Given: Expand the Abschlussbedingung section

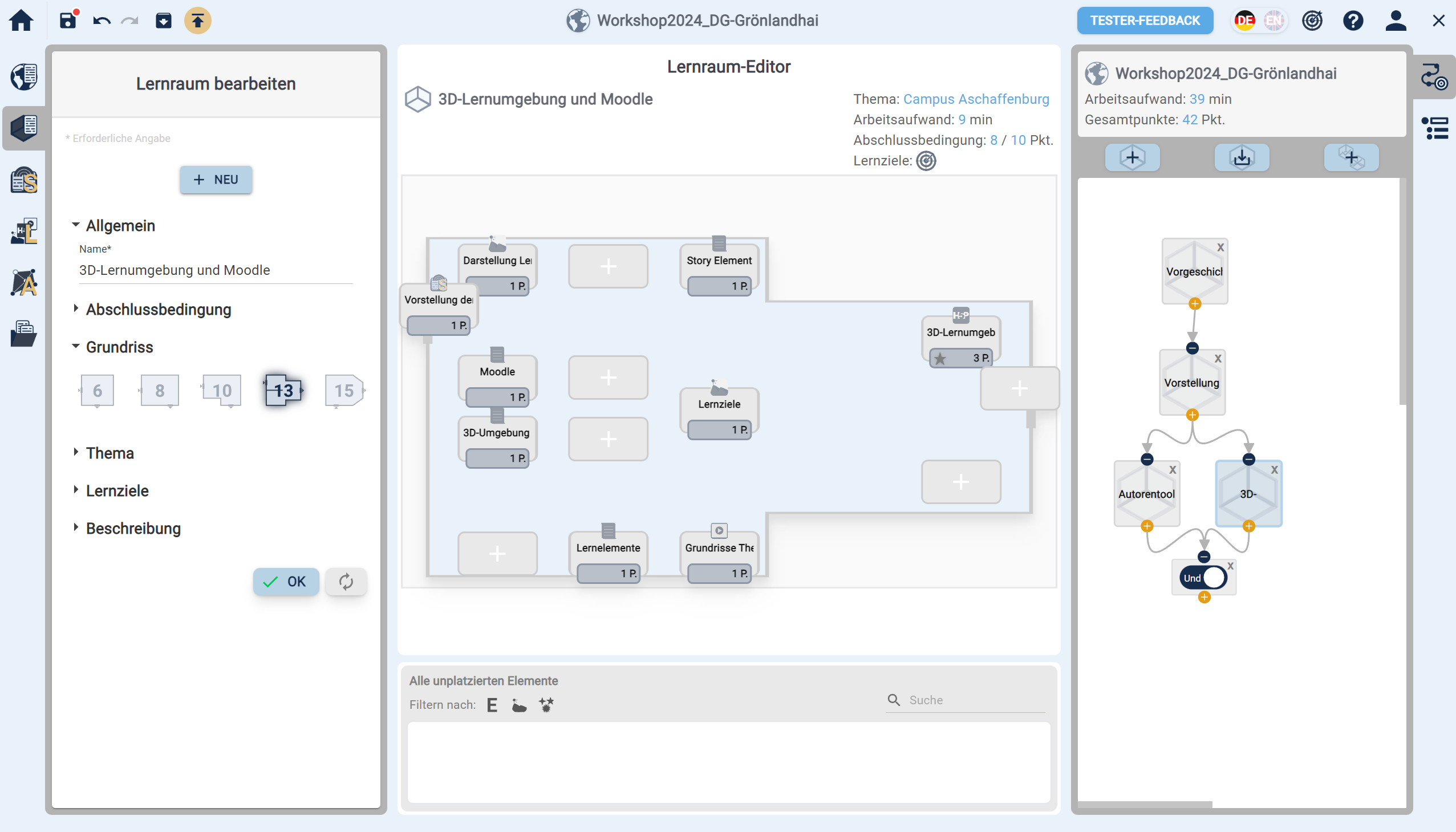Looking at the screenshot, I should (x=159, y=309).
